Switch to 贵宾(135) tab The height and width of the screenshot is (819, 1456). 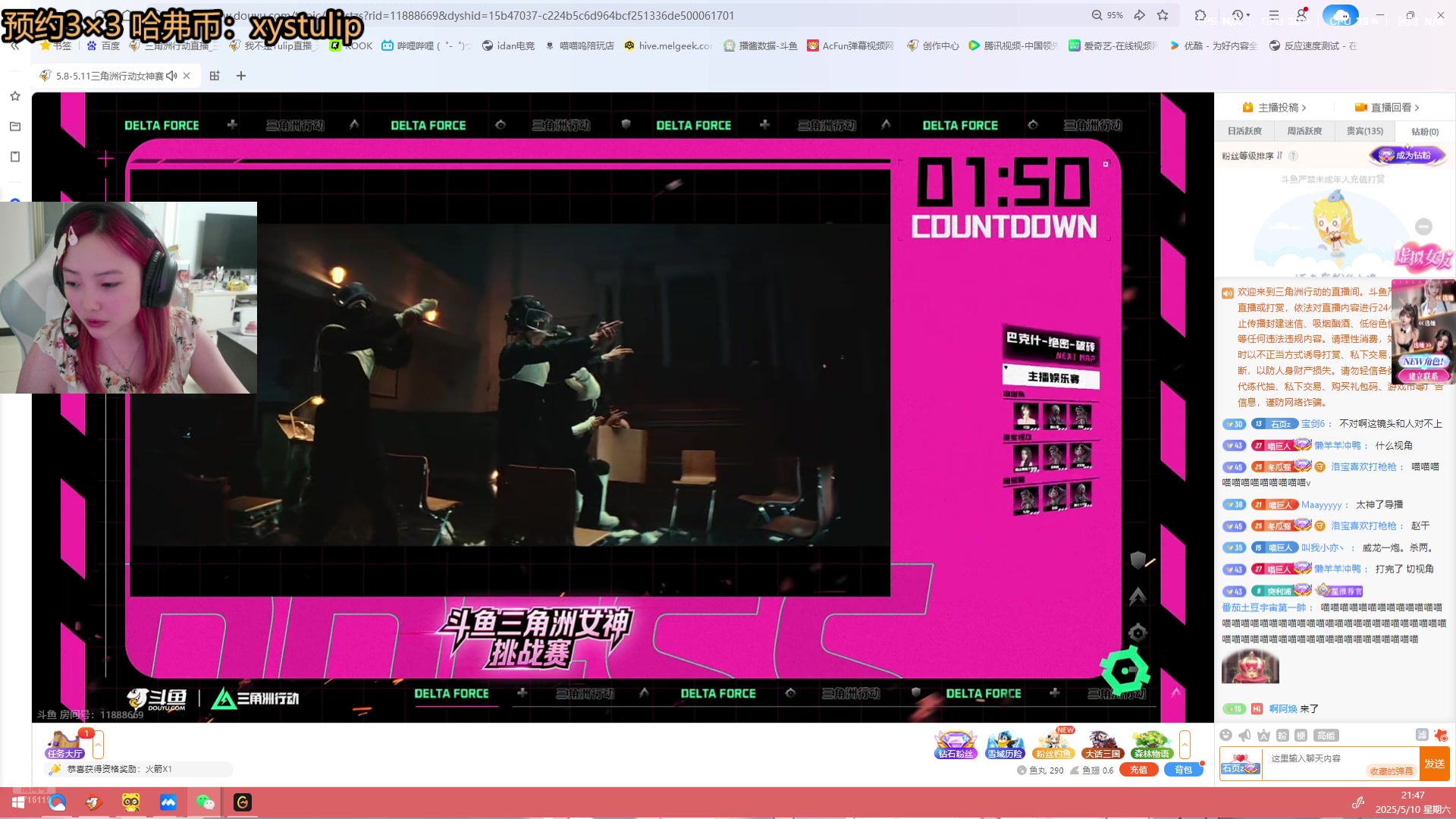pyautogui.click(x=1364, y=131)
